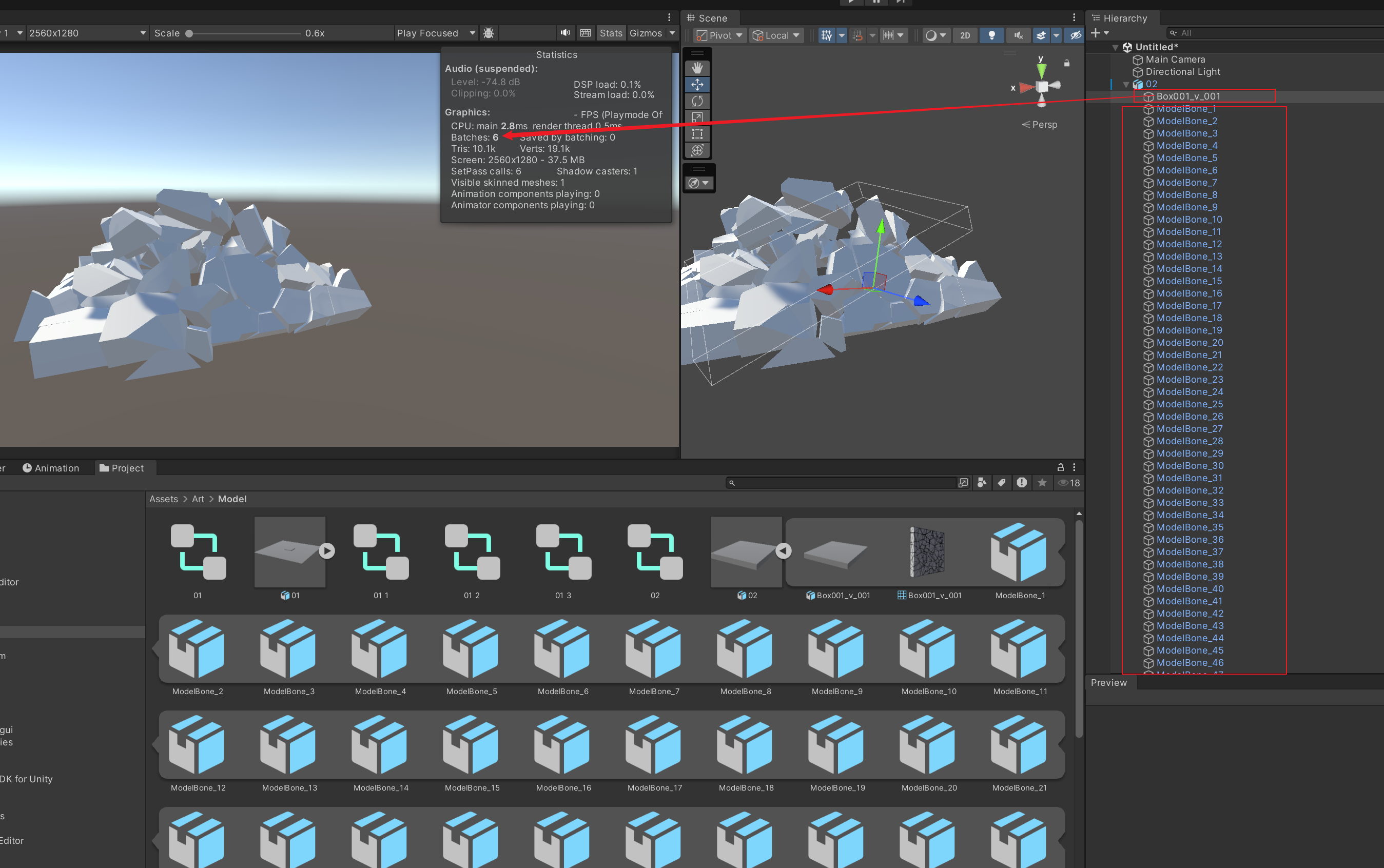Open the shading draw mode dropdown
This screenshot has width=1384, height=868.
[x=935, y=35]
